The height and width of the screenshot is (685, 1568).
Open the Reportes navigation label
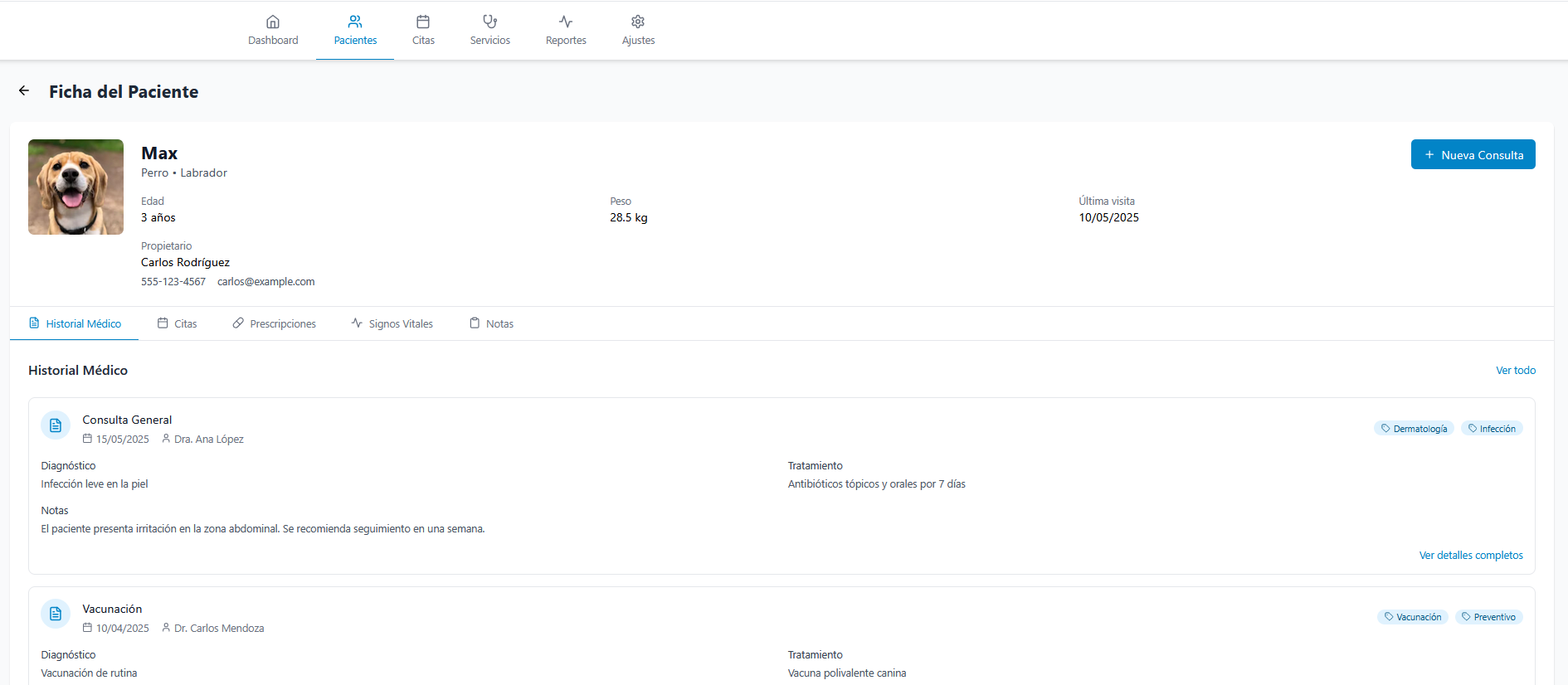(566, 41)
